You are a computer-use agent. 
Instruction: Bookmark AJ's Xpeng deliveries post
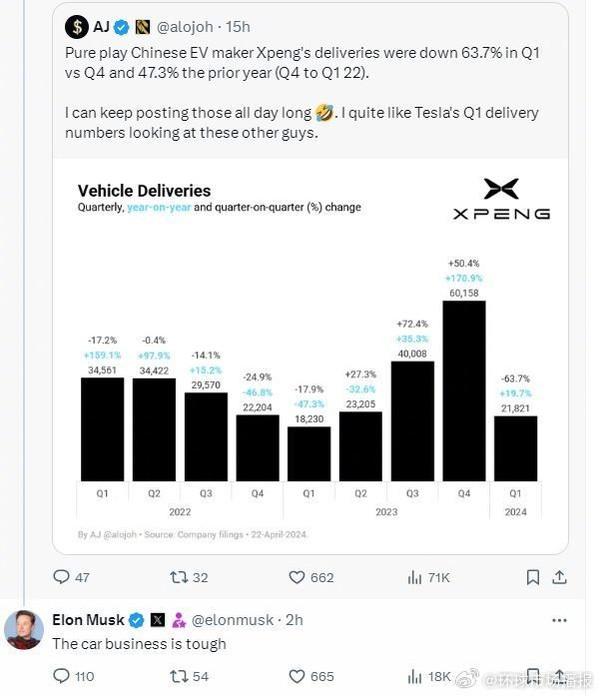[533, 577]
